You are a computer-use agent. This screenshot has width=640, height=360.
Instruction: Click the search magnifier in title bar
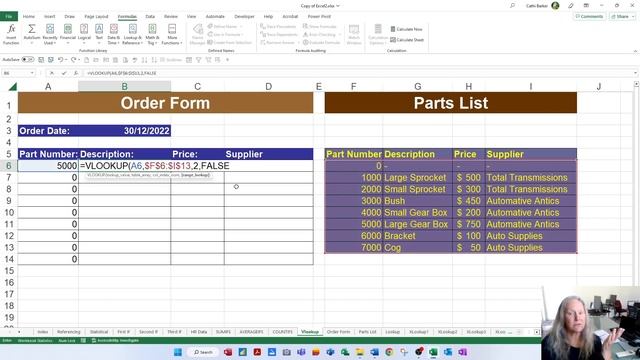click(512, 5)
